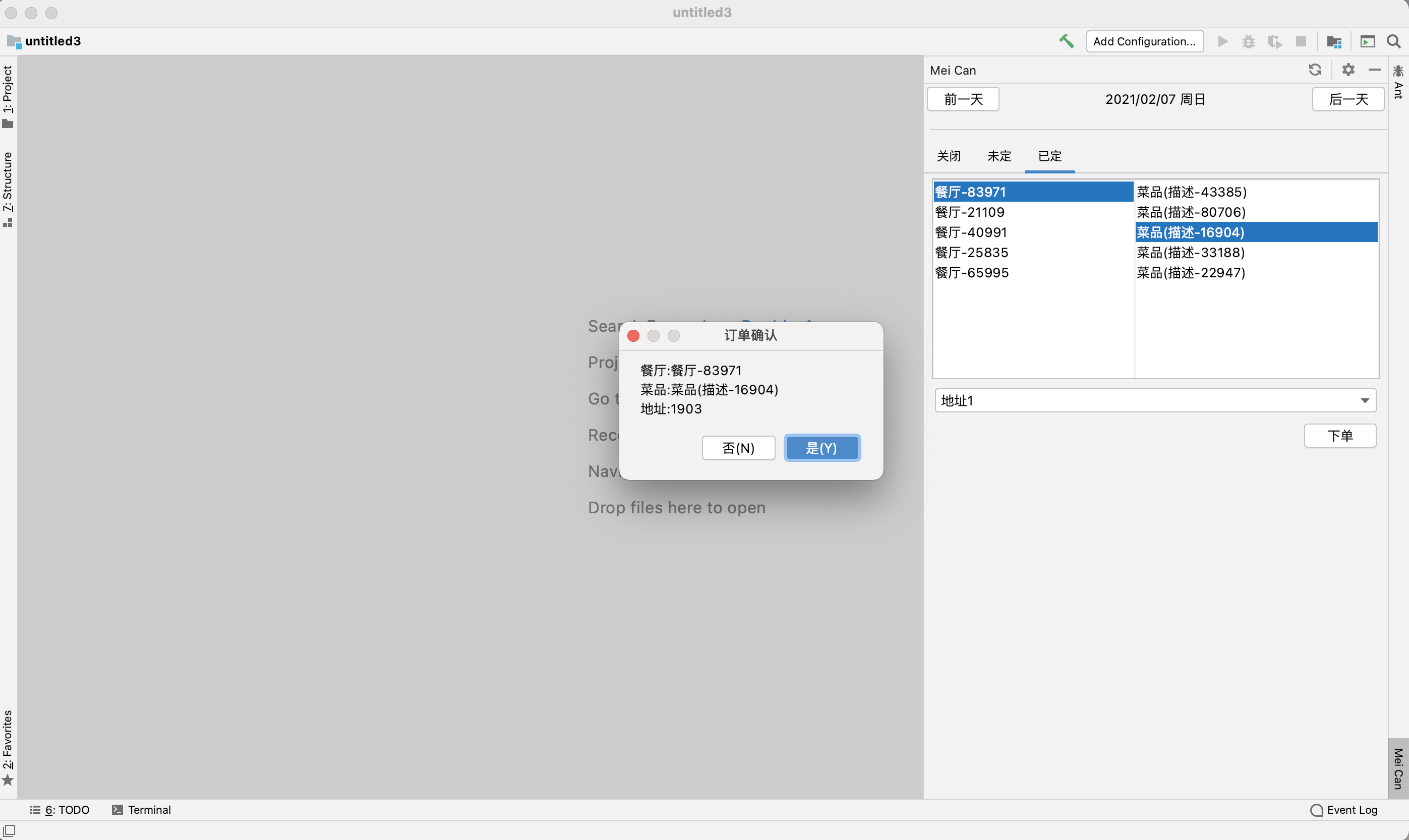Screen dimensions: 1409x840
Task: Refresh the Mei Can panel
Action: (1315, 70)
